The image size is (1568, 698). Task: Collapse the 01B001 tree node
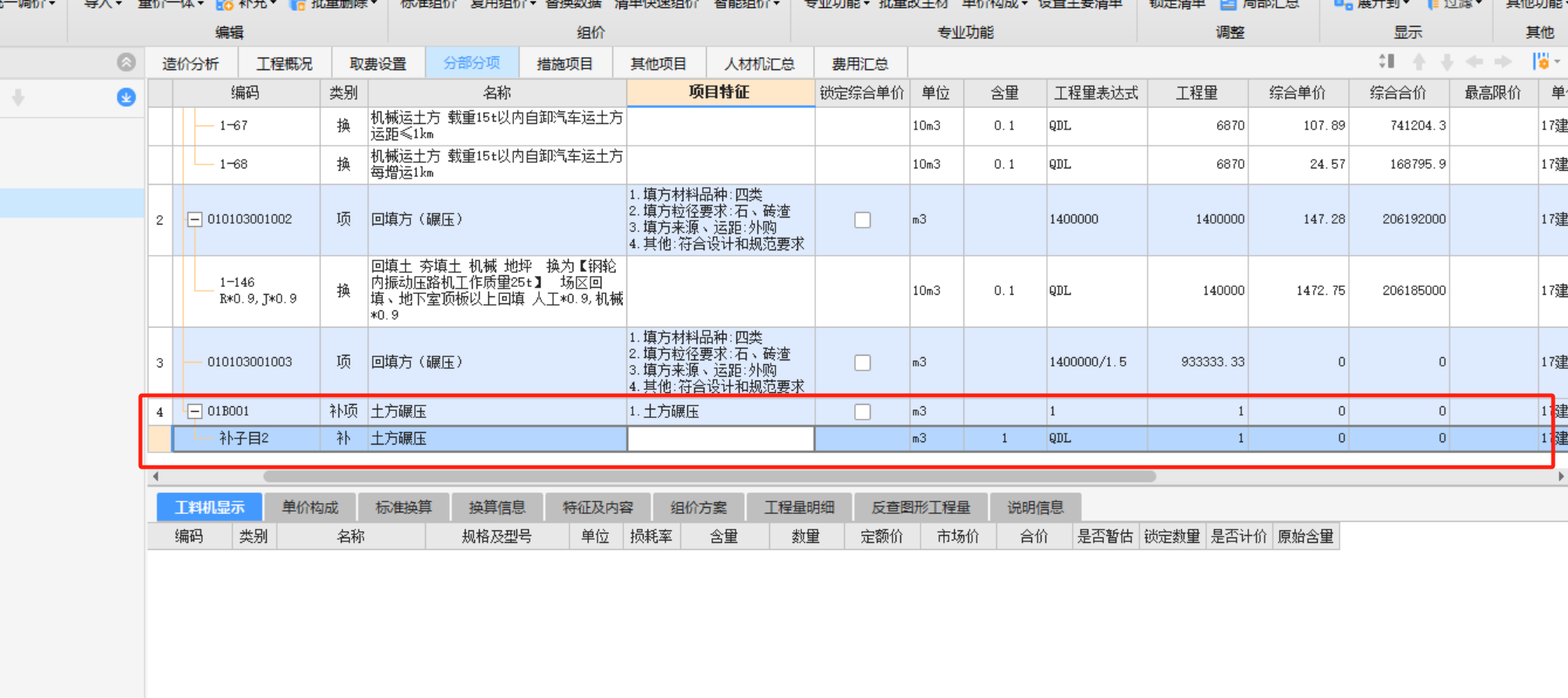pyautogui.click(x=195, y=411)
